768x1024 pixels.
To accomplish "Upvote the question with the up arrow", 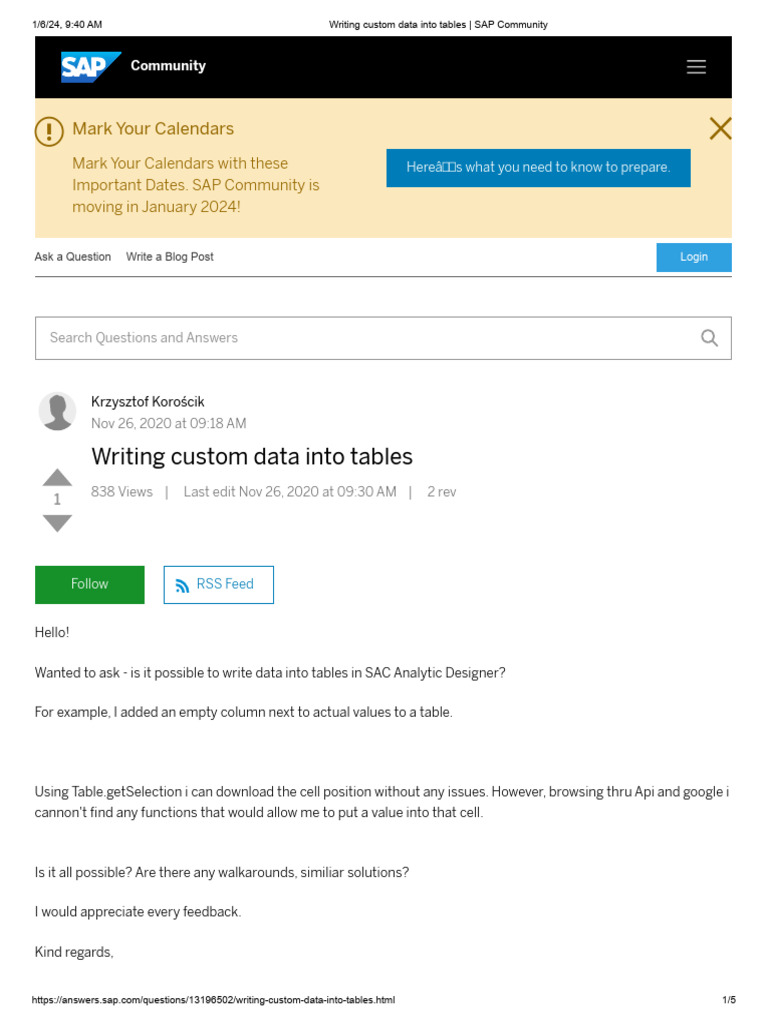I will coord(57,477).
